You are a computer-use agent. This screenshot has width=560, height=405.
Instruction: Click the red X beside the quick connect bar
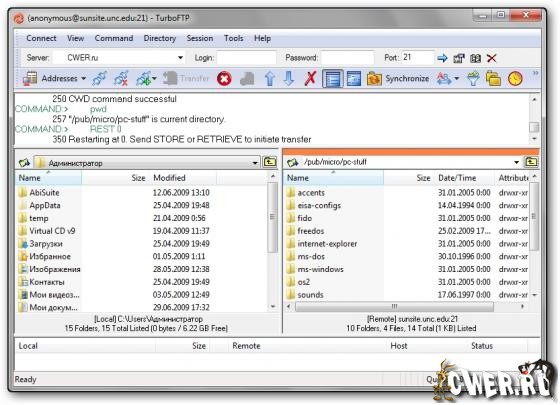(x=492, y=58)
